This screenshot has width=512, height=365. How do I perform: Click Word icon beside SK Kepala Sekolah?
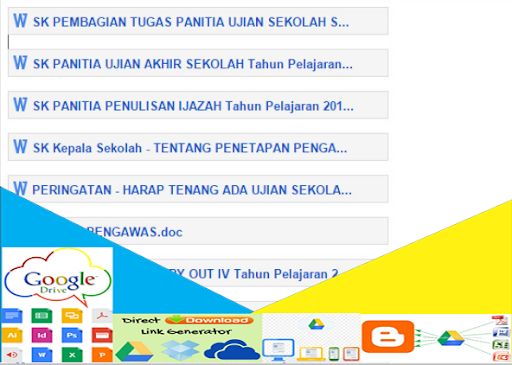[x=20, y=147]
